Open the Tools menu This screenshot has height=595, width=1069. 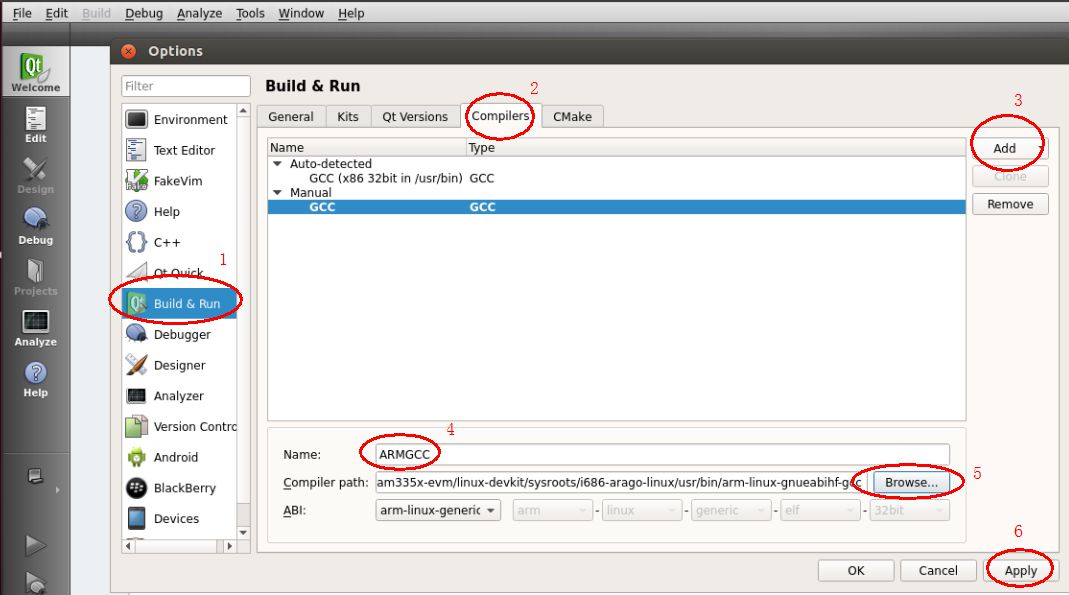250,13
